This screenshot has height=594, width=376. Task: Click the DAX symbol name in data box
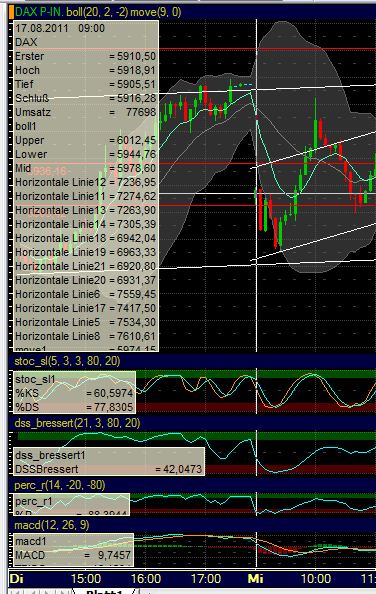click(26, 42)
